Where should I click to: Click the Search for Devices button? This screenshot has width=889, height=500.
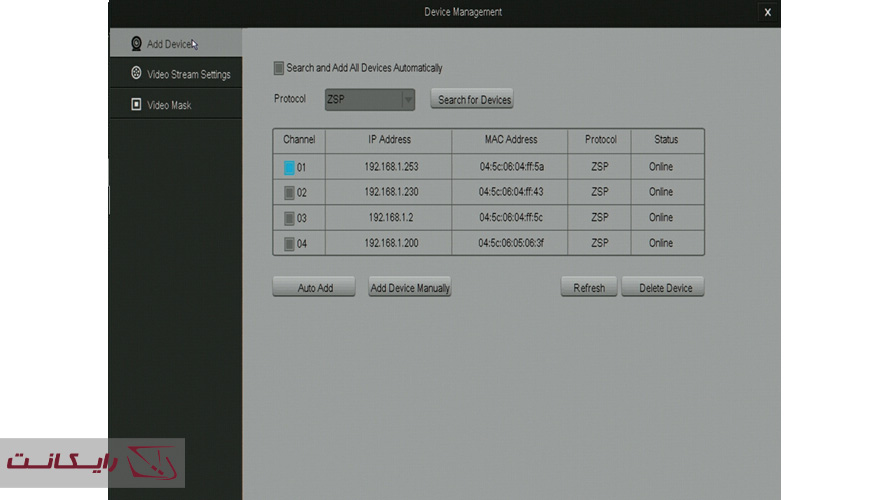474,100
